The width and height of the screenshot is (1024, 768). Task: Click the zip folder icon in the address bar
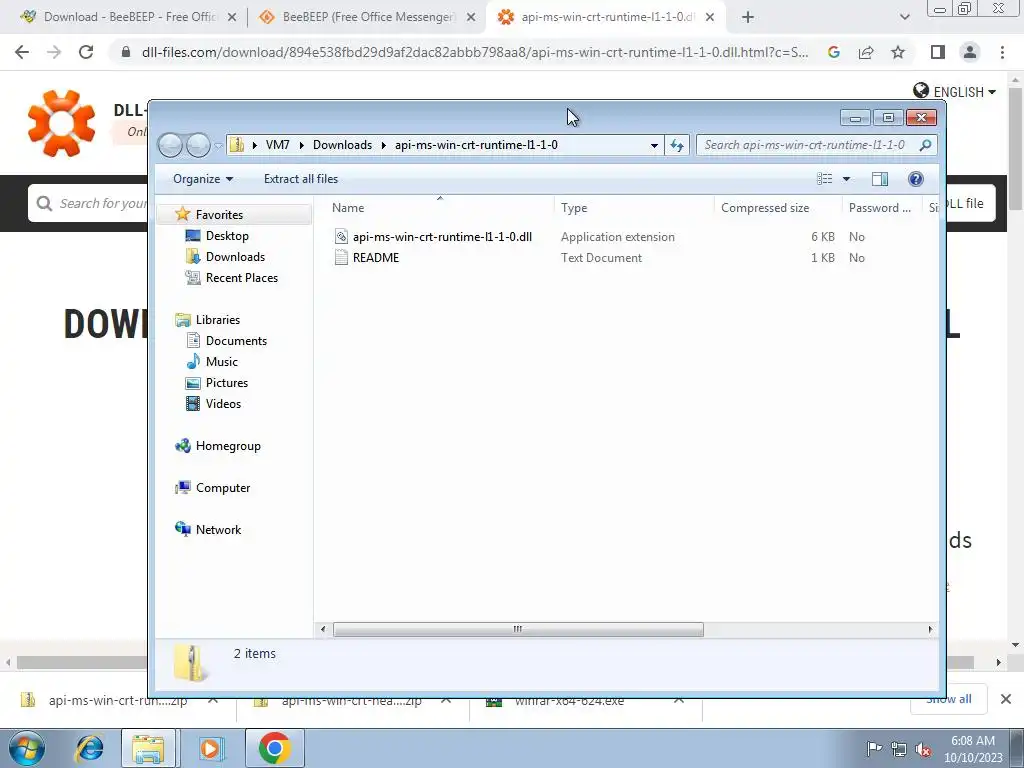click(237, 145)
